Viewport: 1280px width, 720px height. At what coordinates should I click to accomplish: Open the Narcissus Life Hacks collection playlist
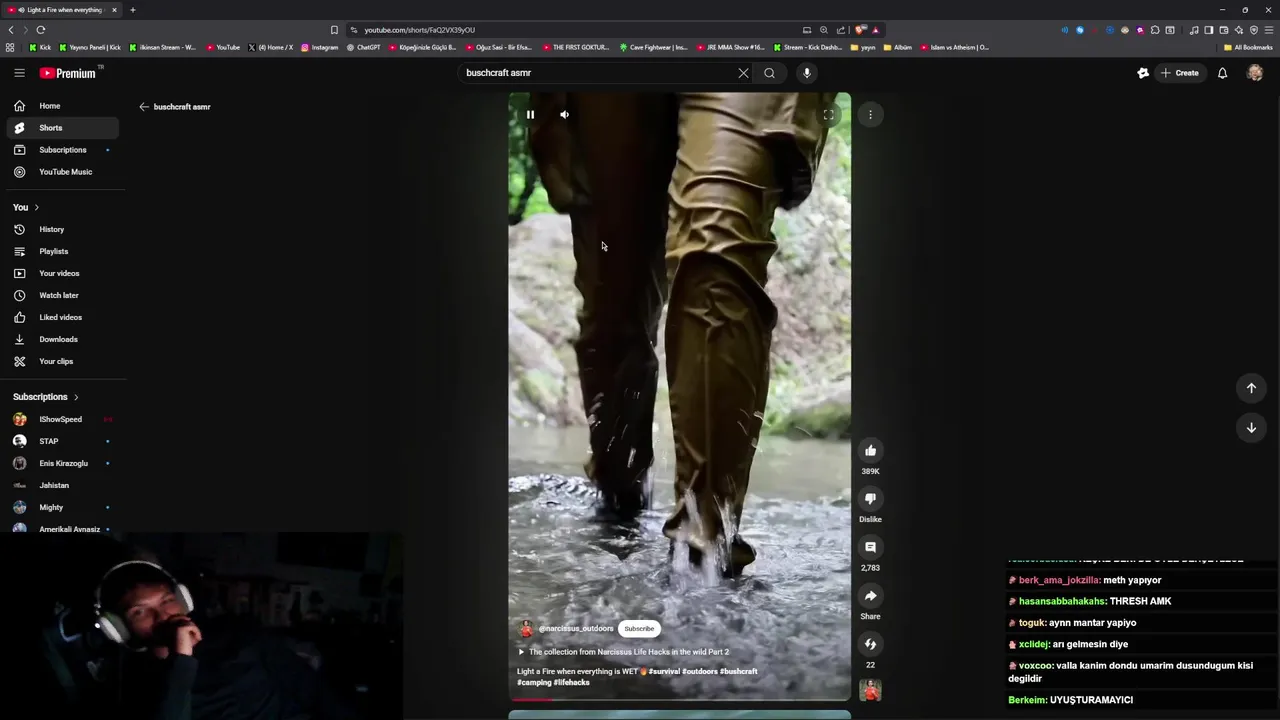(x=623, y=652)
